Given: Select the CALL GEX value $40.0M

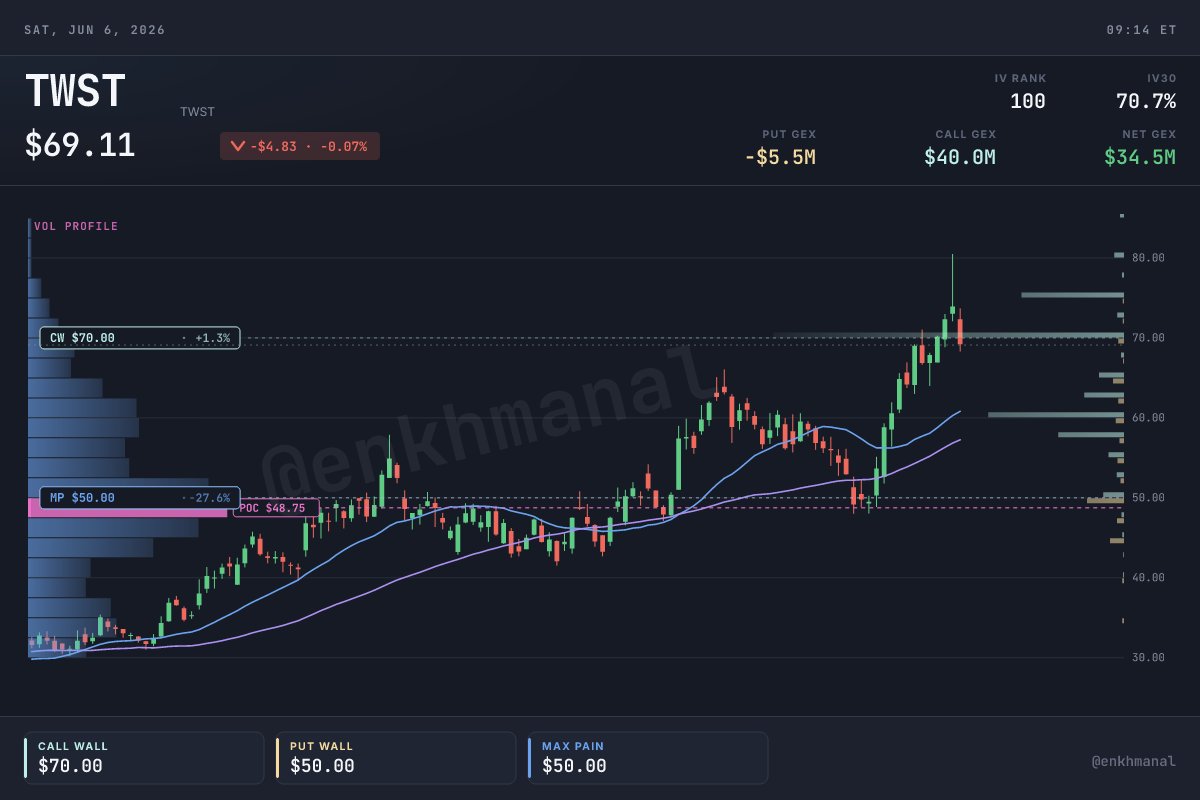Looking at the screenshot, I should click(959, 157).
